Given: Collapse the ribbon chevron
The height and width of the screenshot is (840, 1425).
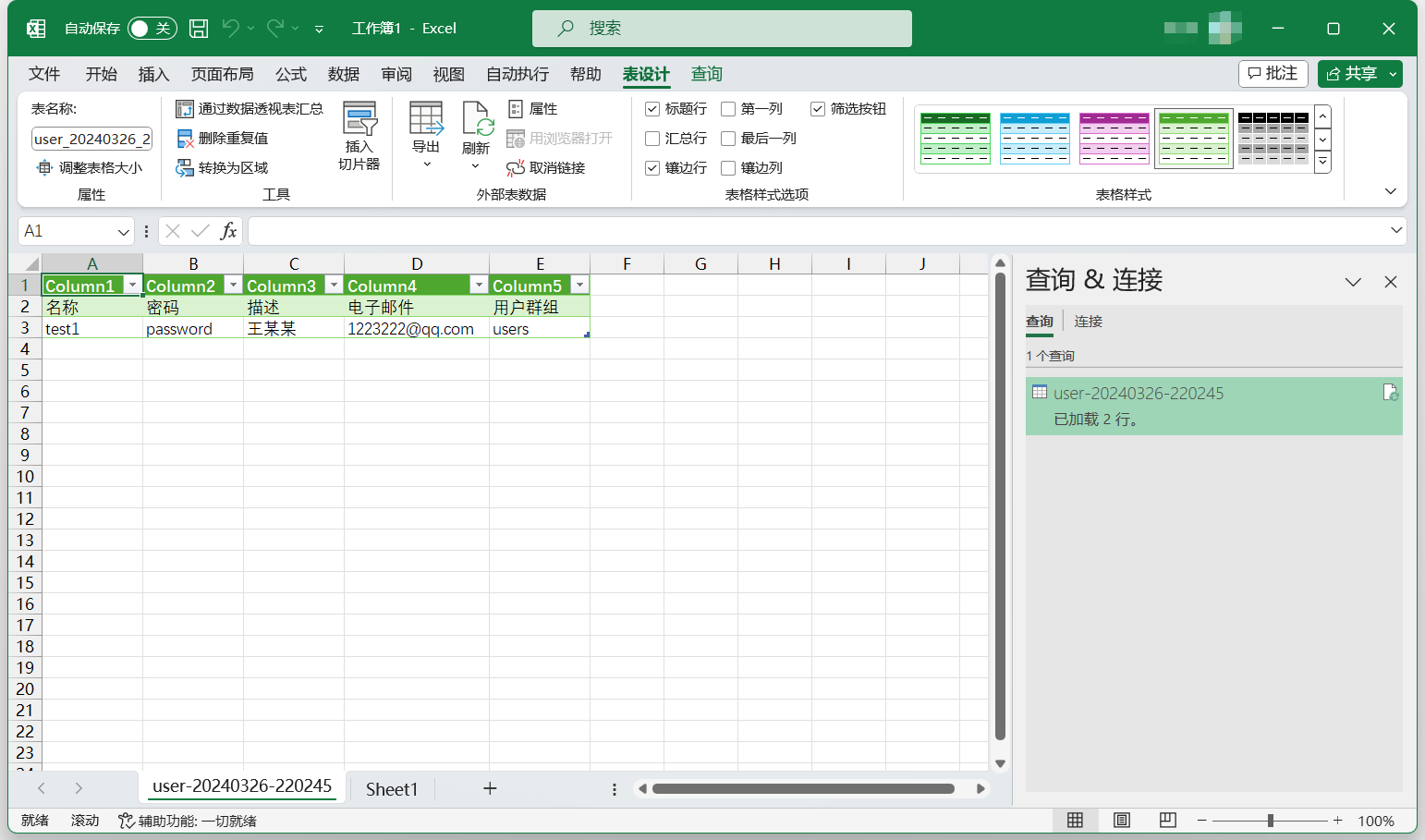Looking at the screenshot, I should (1390, 191).
